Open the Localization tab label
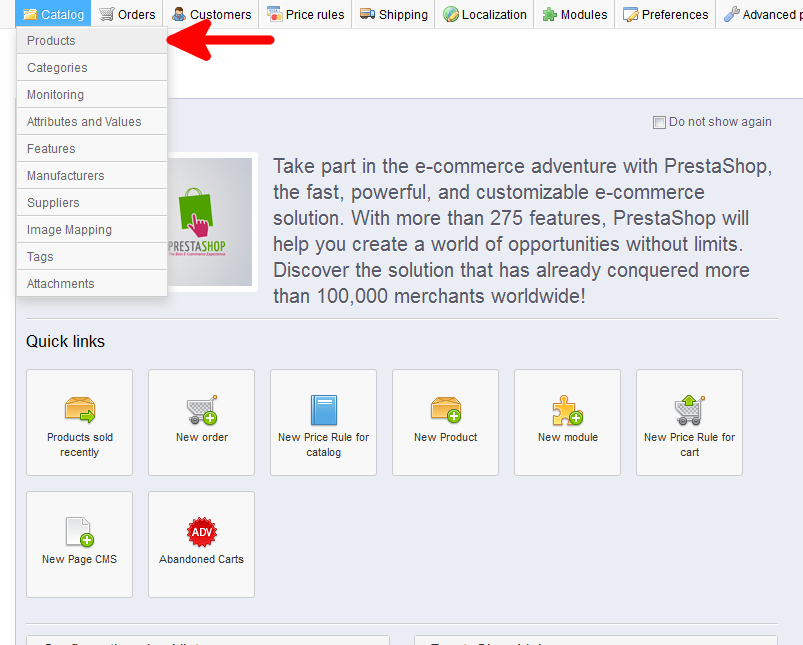Screen dimensions: 803x645 coord(494,15)
